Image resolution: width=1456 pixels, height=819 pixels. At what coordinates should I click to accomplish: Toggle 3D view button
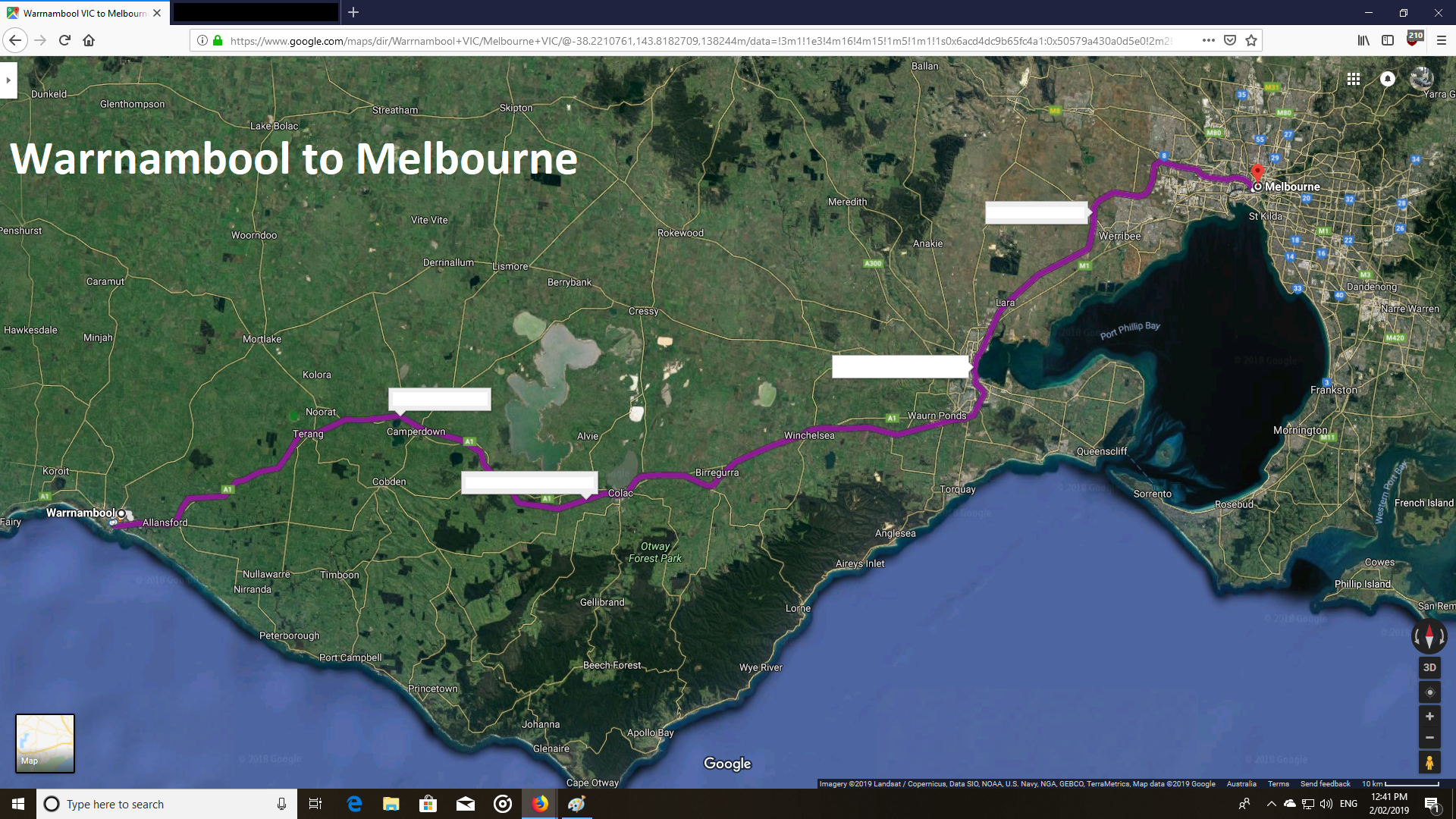tap(1429, 667)
